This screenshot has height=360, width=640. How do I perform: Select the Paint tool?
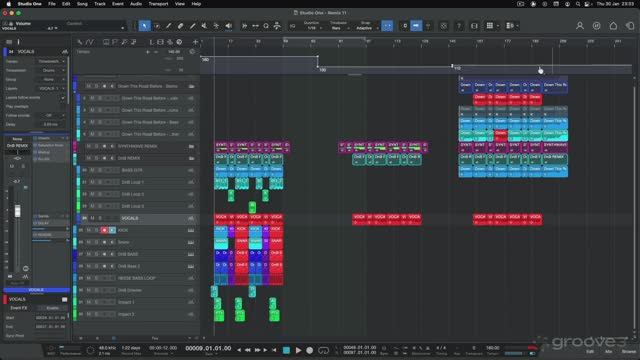[193, 26]
